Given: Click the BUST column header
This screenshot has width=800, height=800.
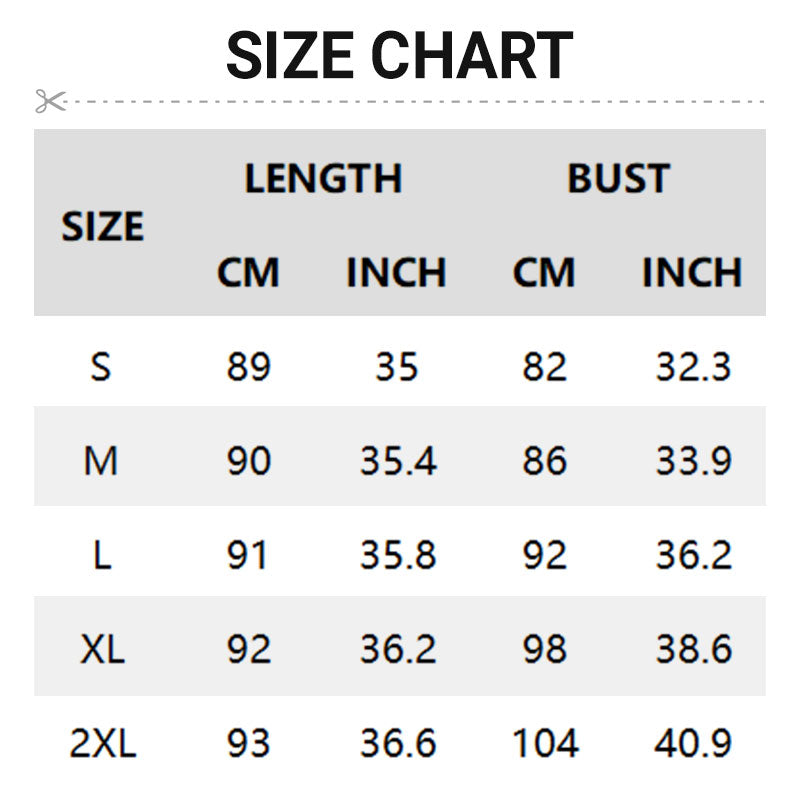Looking at the screenshot, I should coord(618,179).
